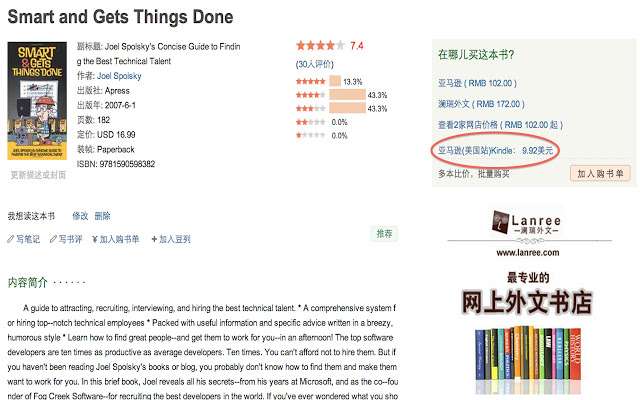The image size is (640, 400).
Task: Open 亚马逊 RMB 102.00 purchase link
Action: [x=478, y=83]
